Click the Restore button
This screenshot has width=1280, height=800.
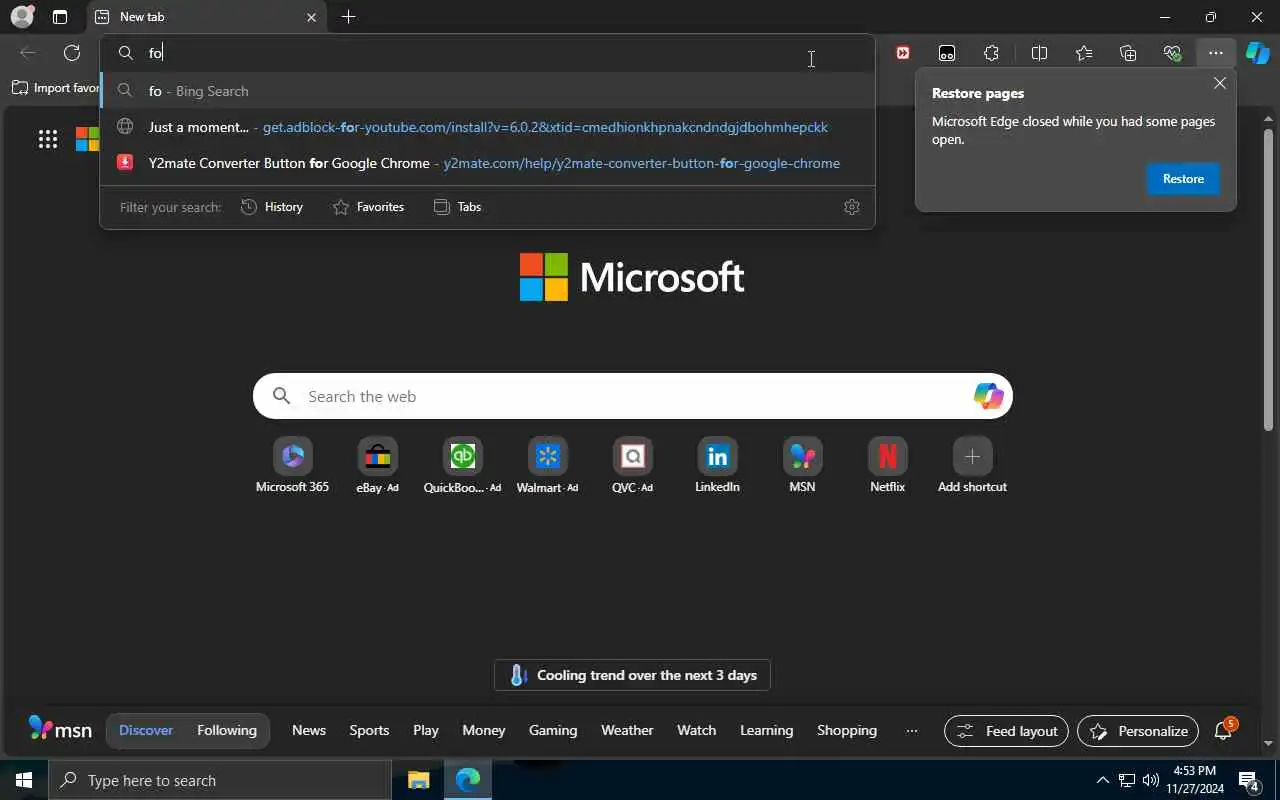tap(1183, 179)
